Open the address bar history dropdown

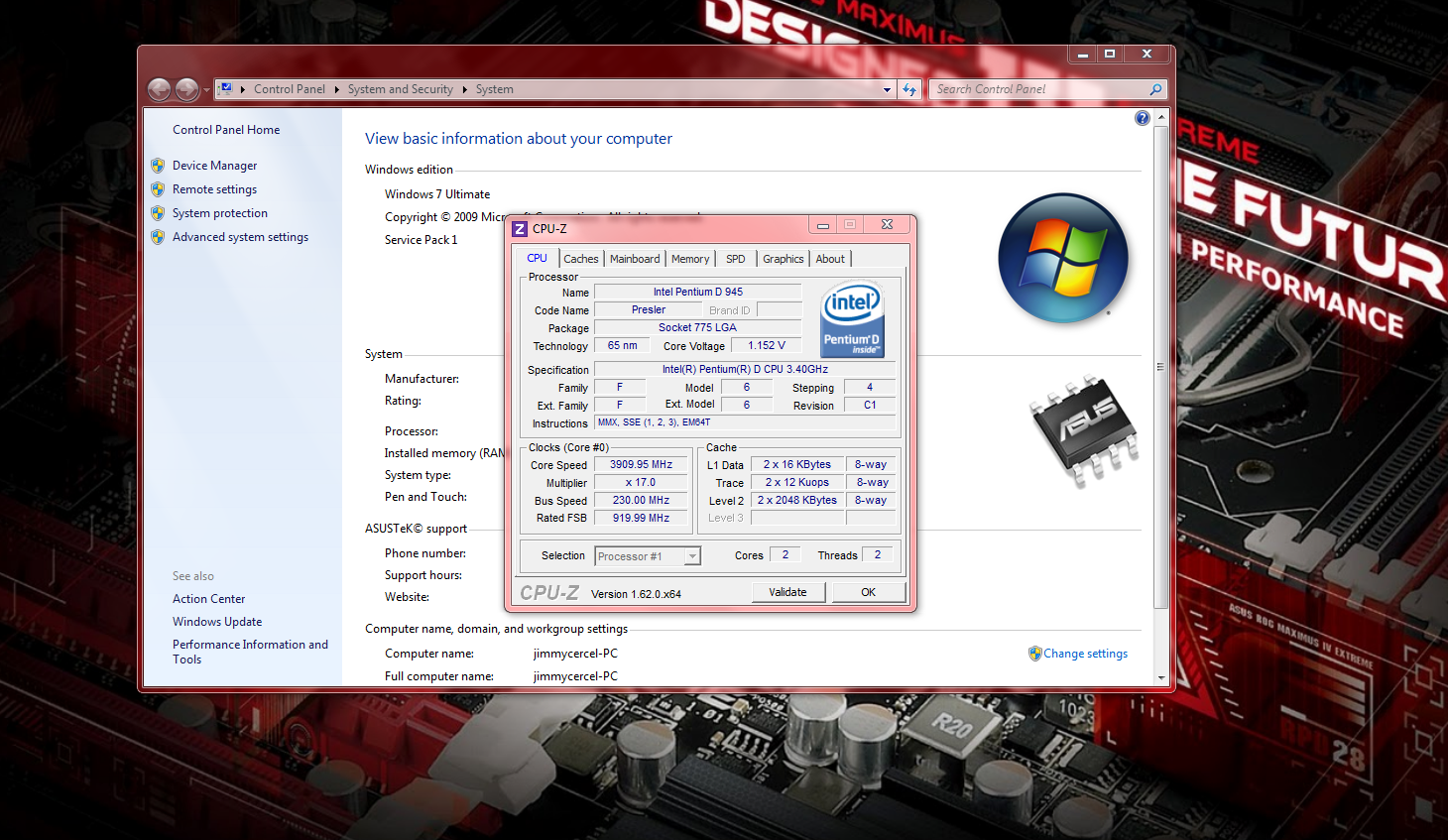[886, 89]
